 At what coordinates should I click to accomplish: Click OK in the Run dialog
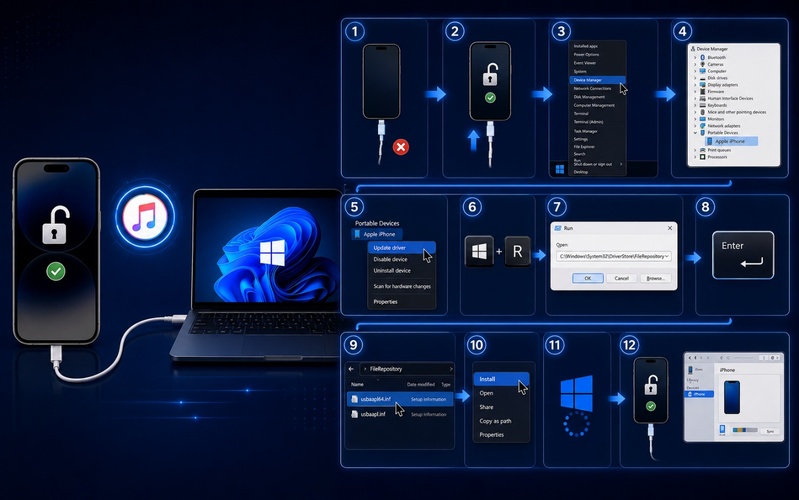pos(588,278)
